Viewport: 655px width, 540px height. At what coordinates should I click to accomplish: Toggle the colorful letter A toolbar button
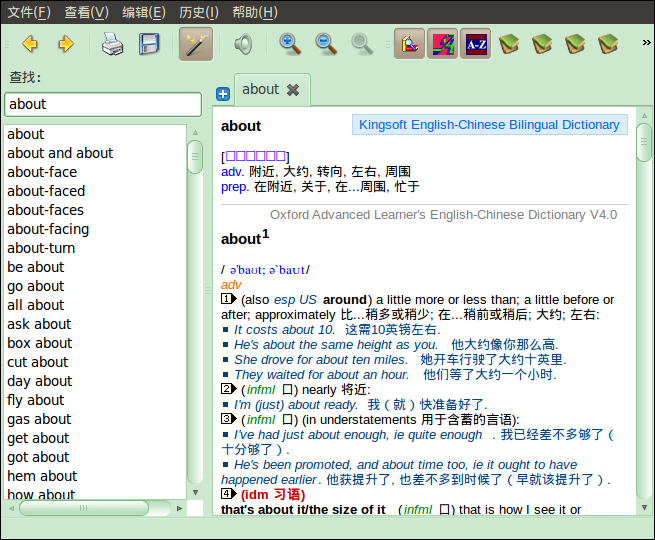point(442,44)
